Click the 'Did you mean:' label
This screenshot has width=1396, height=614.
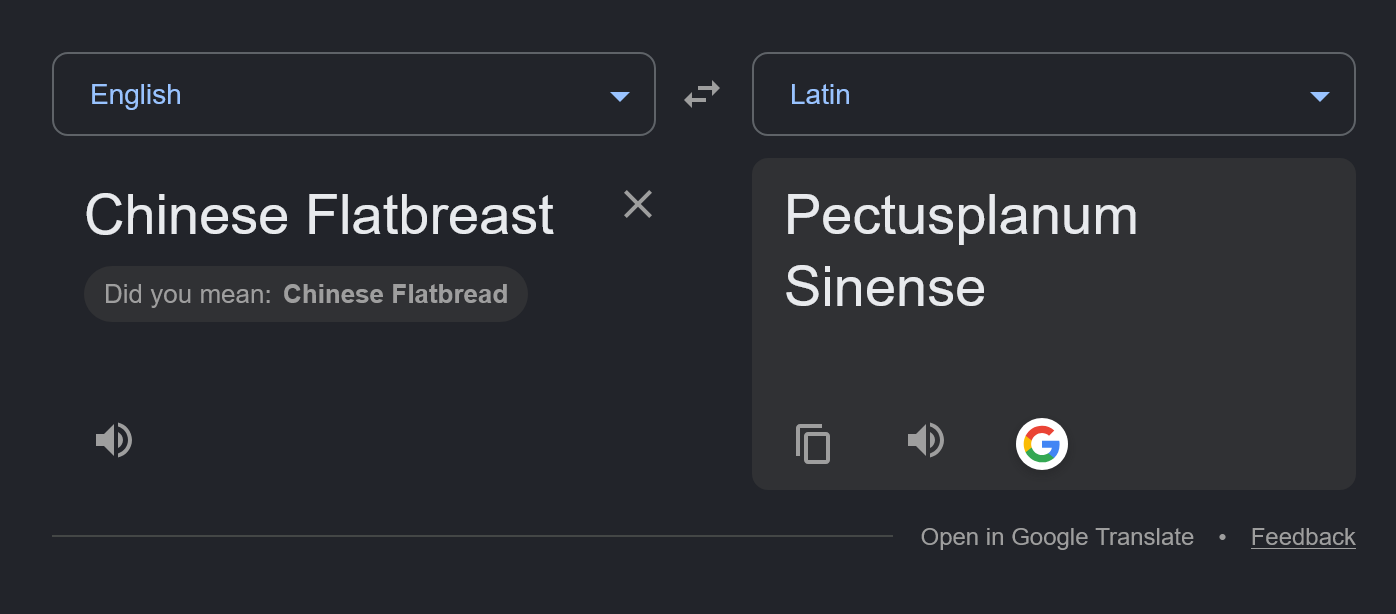(x=188, y=294)
